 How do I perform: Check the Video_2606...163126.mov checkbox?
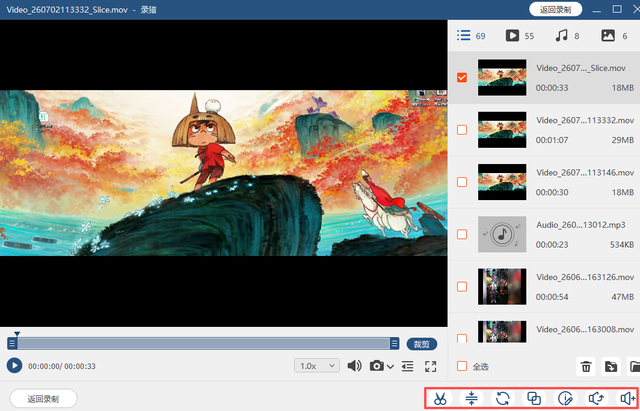[x=462, y=287]
